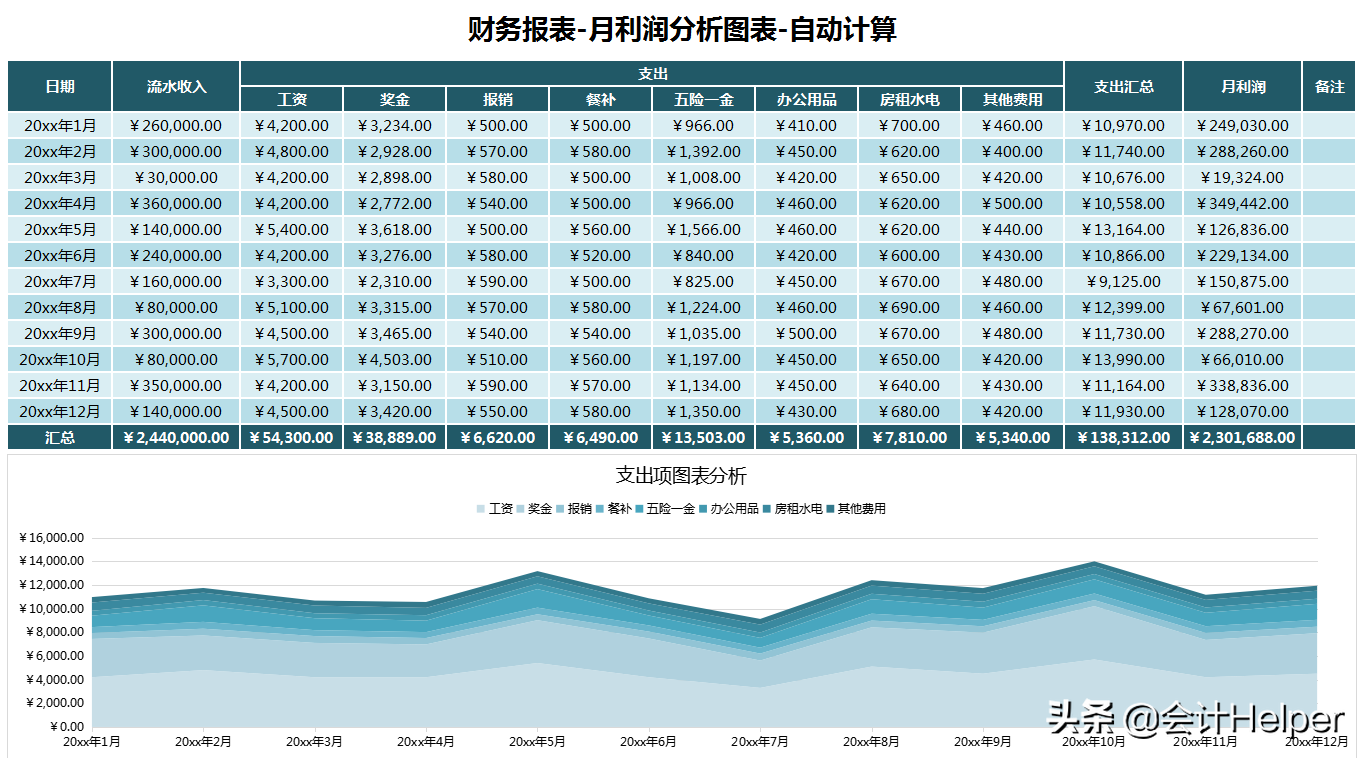Toggle the 餐补 legend entry
This screenshot has width=1366, height=758.
coord(617,508)
